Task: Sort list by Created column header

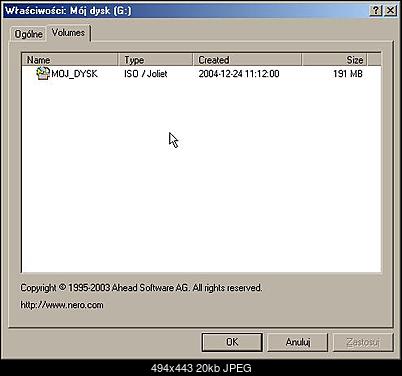Action: pos(247,60)
